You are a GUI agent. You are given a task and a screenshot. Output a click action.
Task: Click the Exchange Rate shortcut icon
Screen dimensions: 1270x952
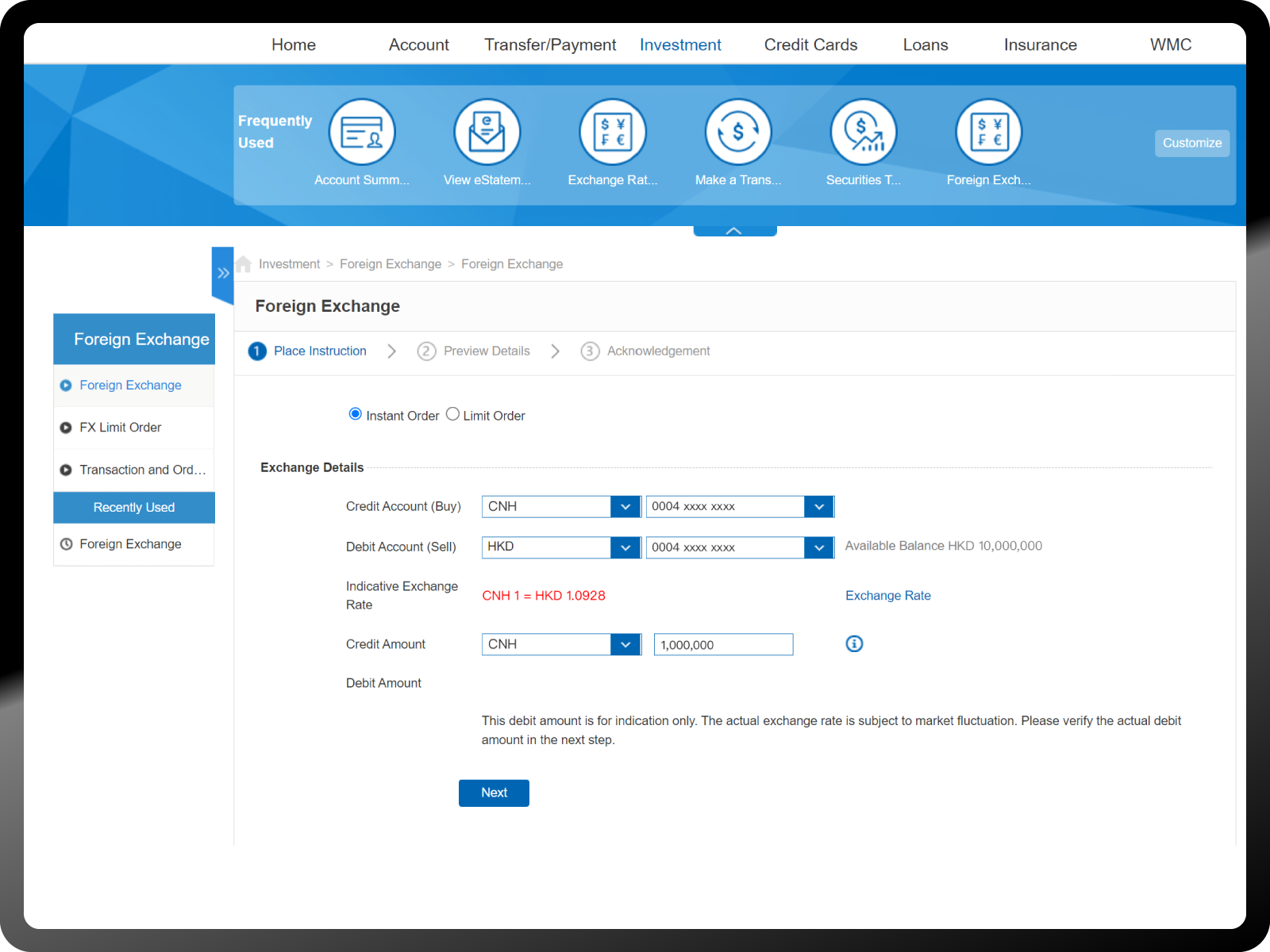[x=613, y=132]
